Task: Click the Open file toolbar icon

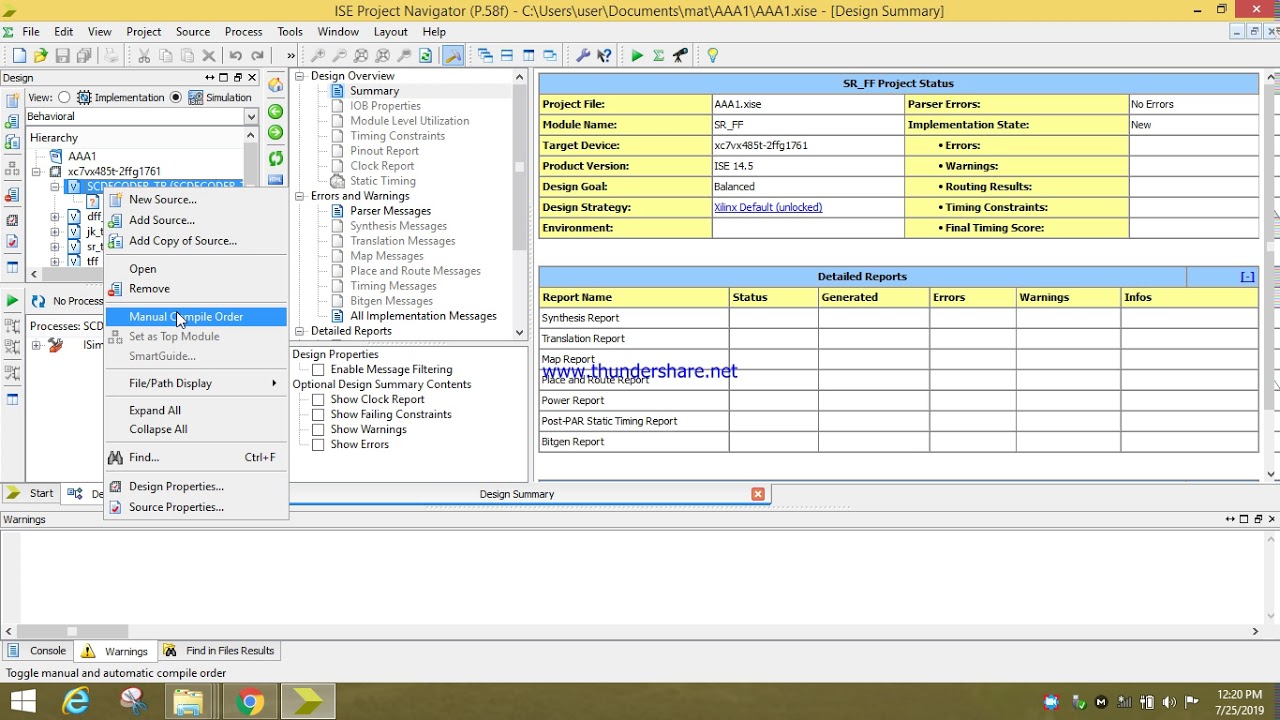Action: [41, 56]
